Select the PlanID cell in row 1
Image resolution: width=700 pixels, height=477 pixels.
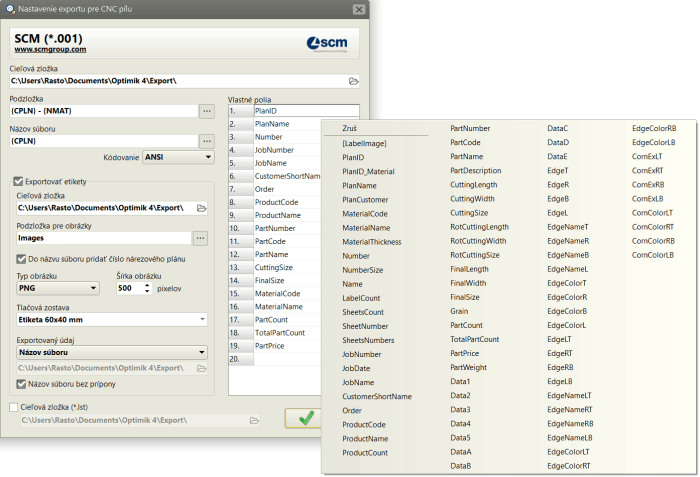[306, 111]
